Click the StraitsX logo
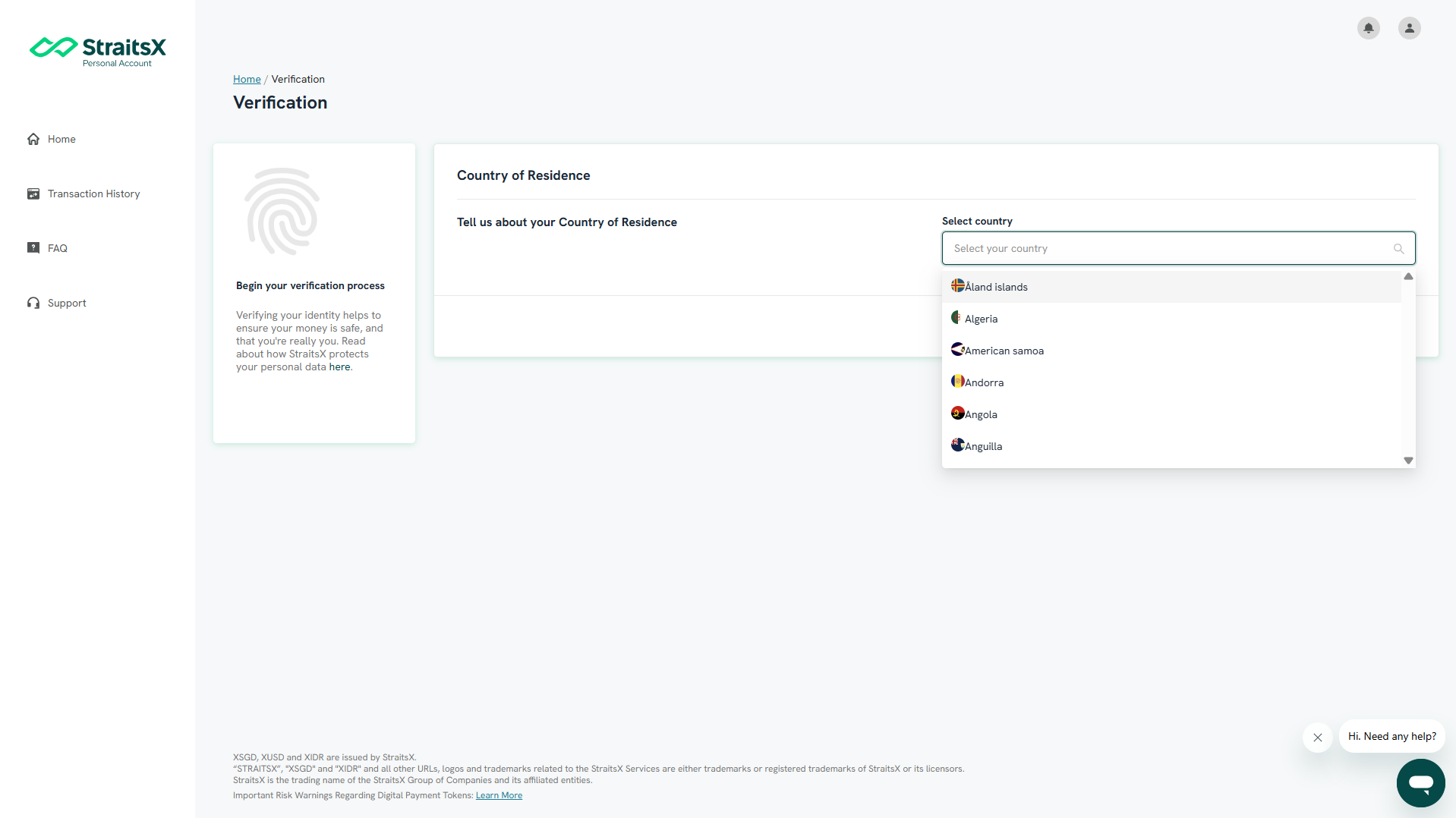Screen dimensions: 1456x818 click(x=97, y=52)
